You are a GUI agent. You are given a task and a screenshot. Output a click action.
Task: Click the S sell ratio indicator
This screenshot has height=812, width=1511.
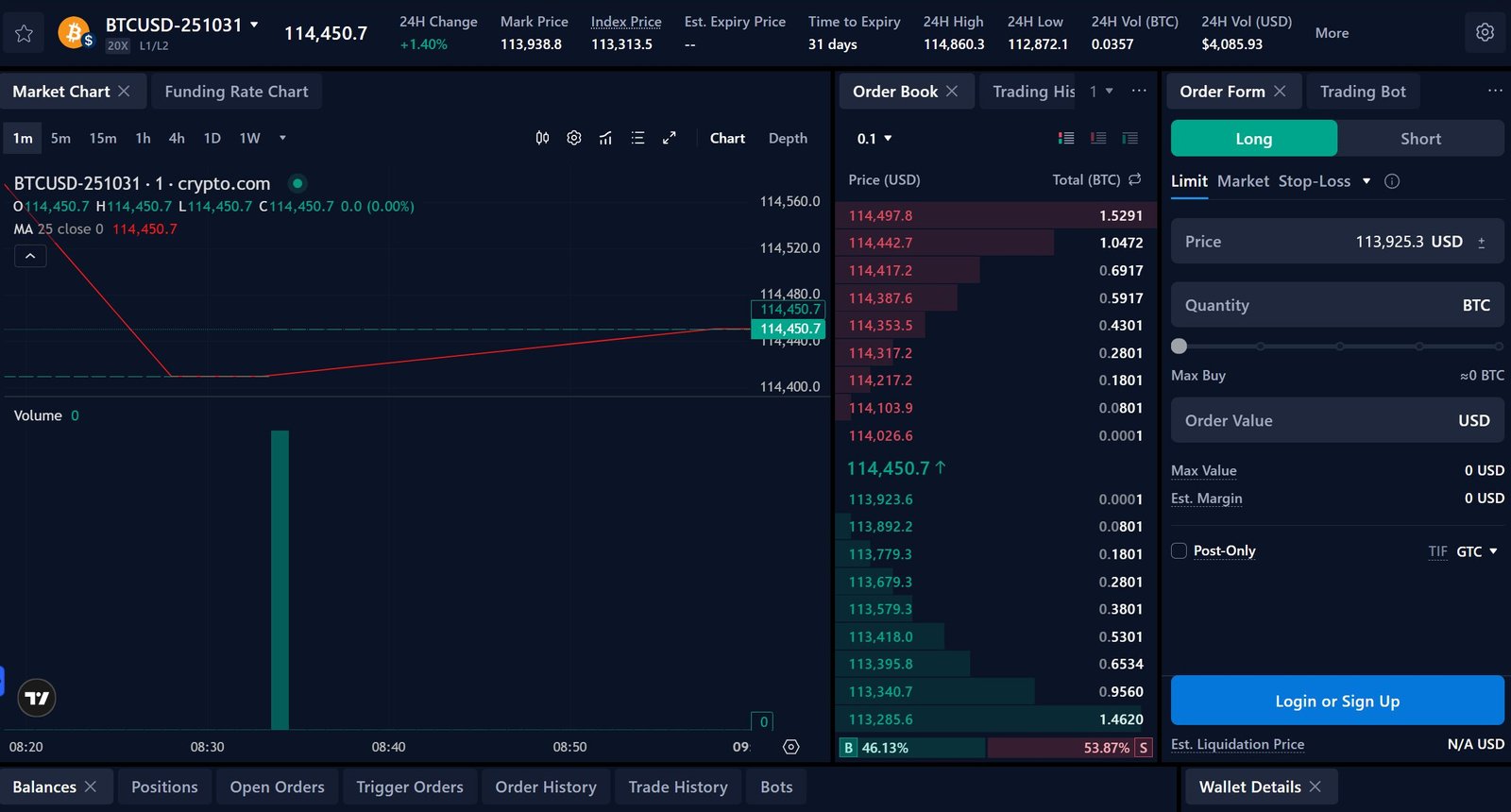1144,748
